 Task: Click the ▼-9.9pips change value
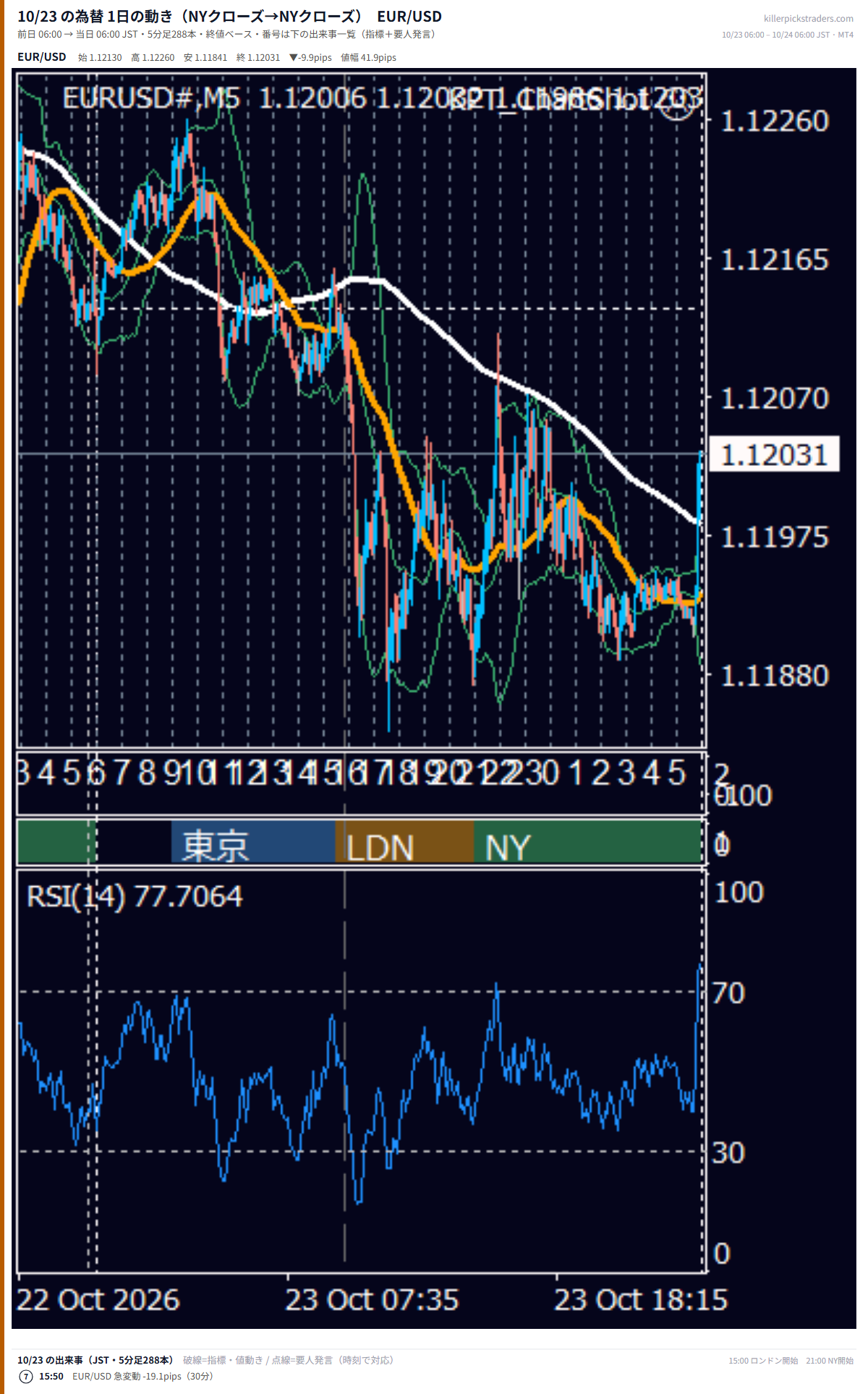tap(310, 58)
